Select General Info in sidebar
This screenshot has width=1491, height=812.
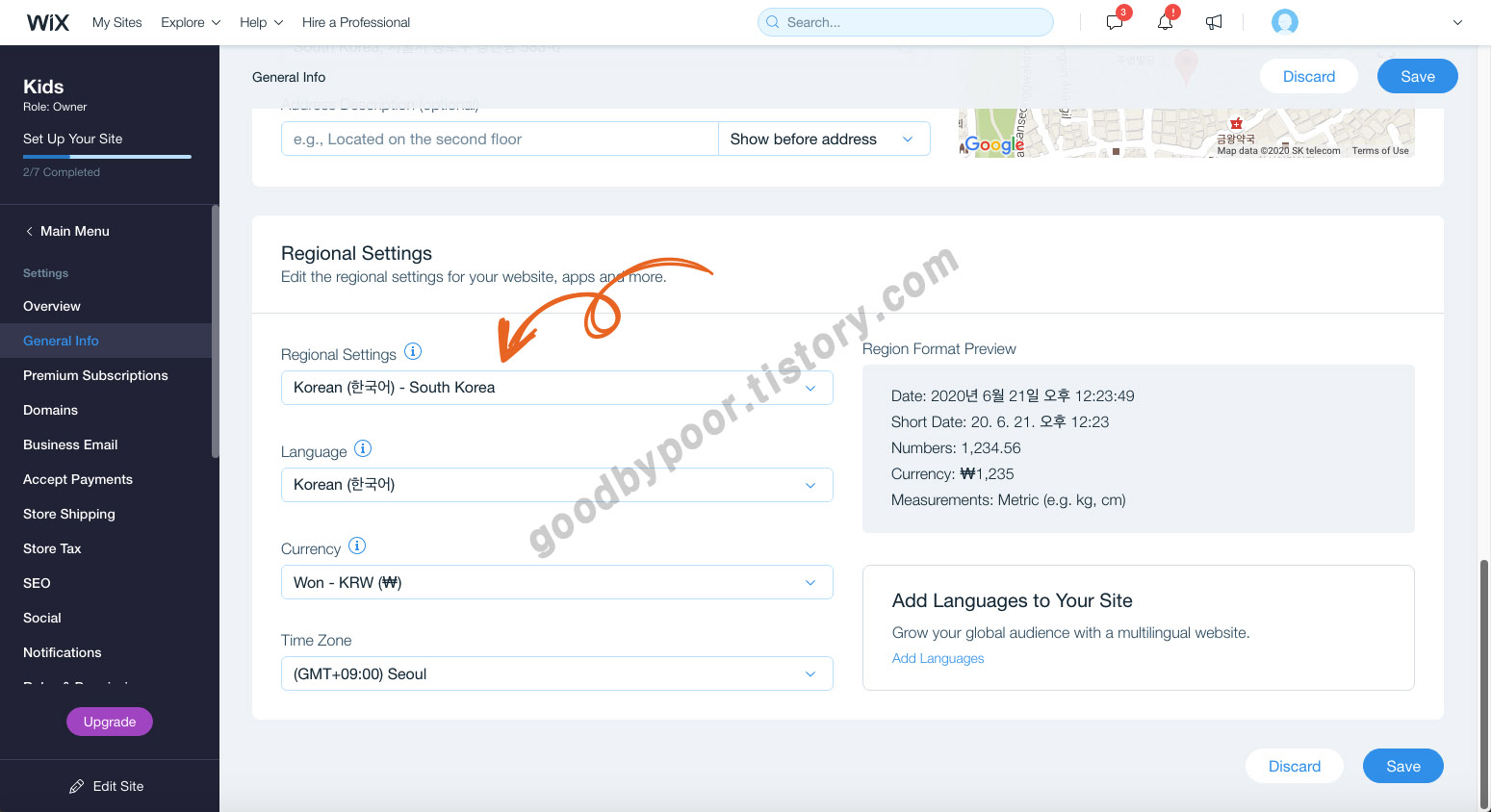pyautogui.click(x=106, y=341)
